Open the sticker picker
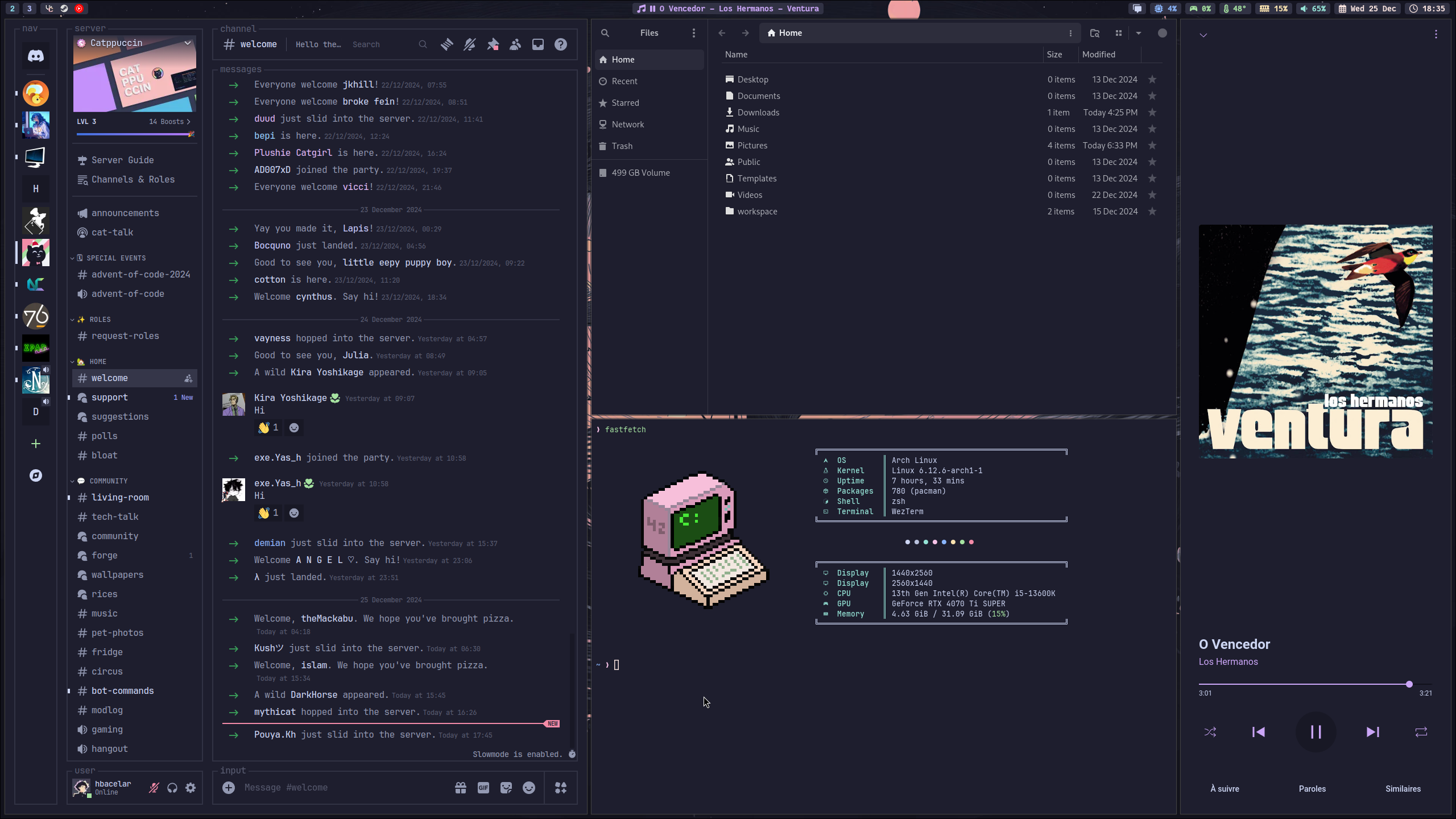 point(506,788)
